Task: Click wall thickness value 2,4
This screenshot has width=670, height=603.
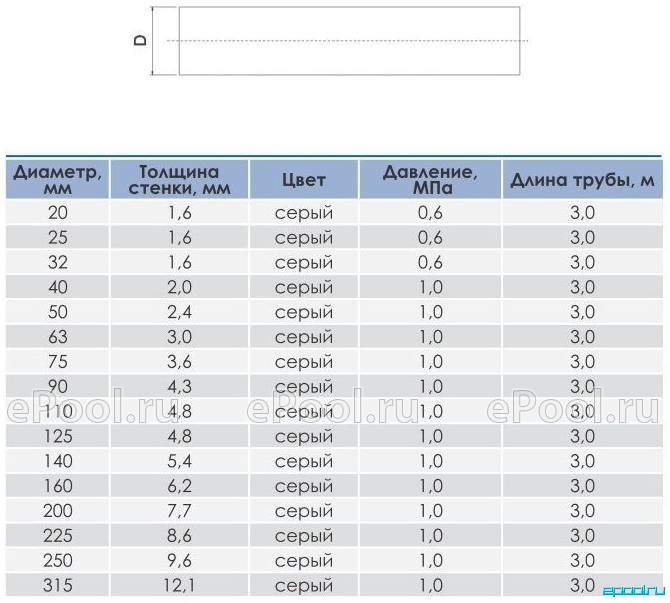Action: tap(179, 312)
